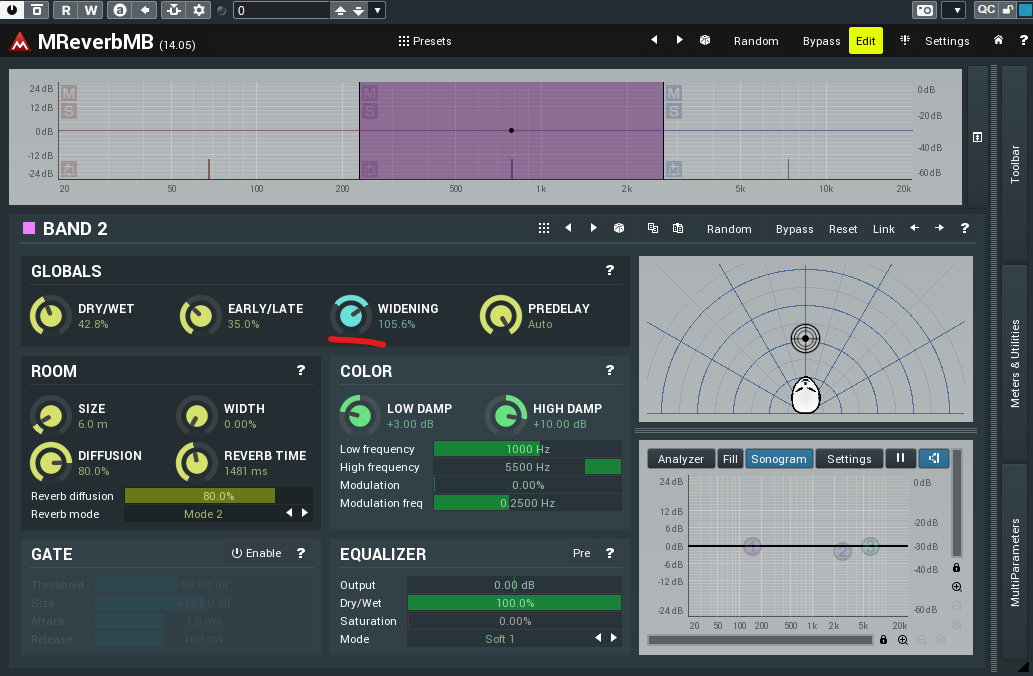The height and width of the screenshot is (676, 1033).
Task: Click the Predelay knob
Action: (x=501, y=316)
